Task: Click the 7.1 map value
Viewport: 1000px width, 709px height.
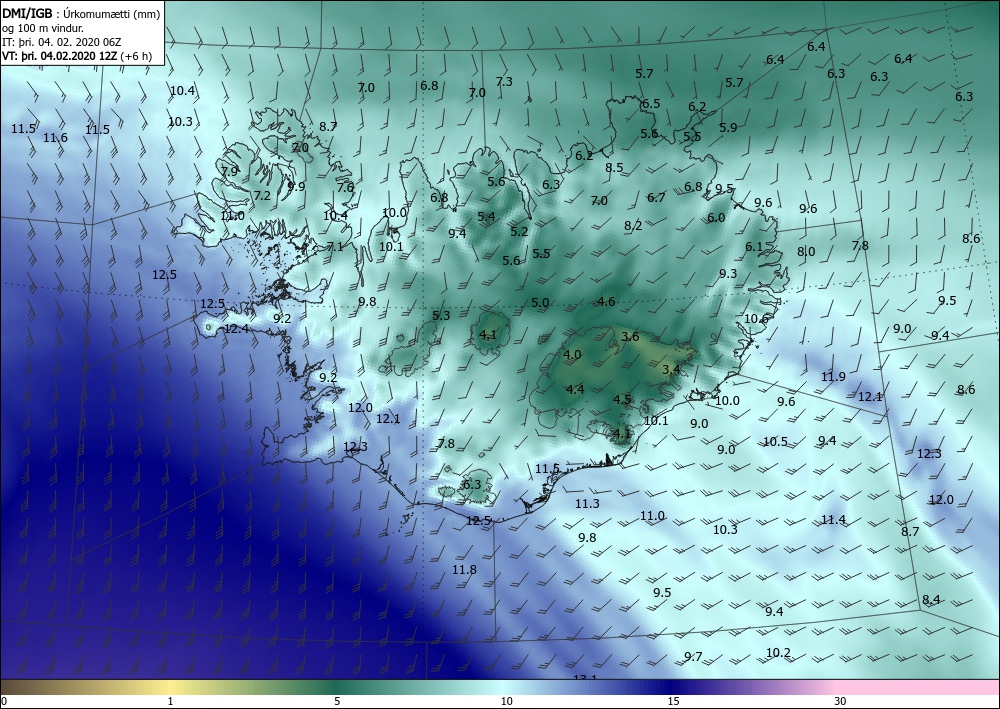Action: point(335,246)
